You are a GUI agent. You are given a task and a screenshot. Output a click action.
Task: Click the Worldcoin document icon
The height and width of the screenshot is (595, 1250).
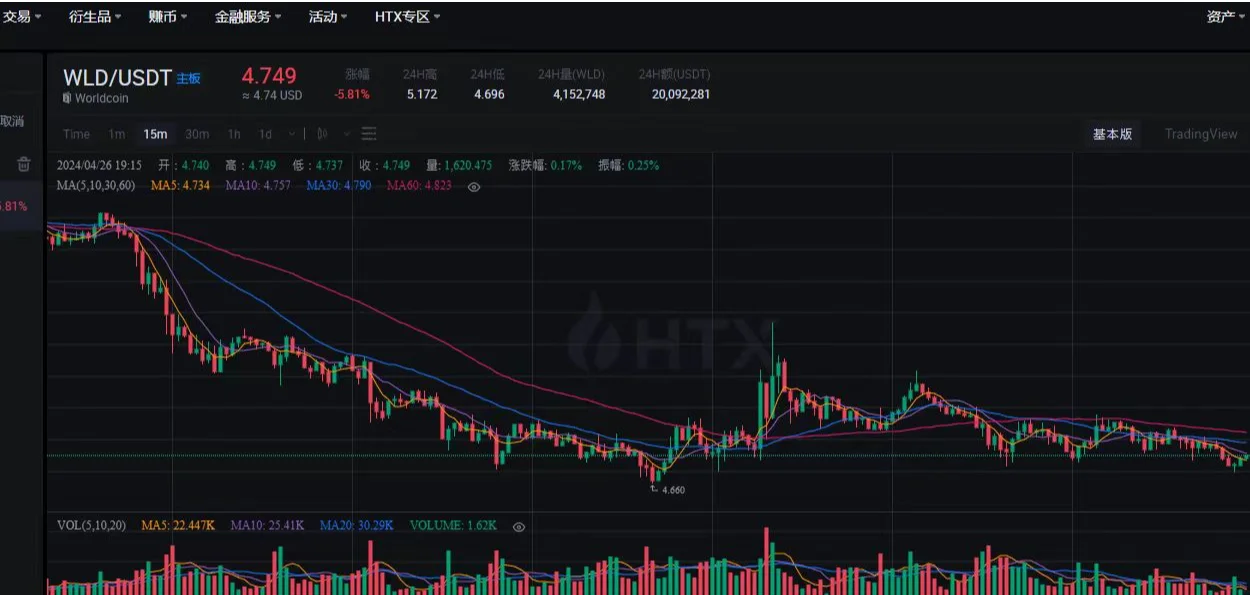point(67,98)
